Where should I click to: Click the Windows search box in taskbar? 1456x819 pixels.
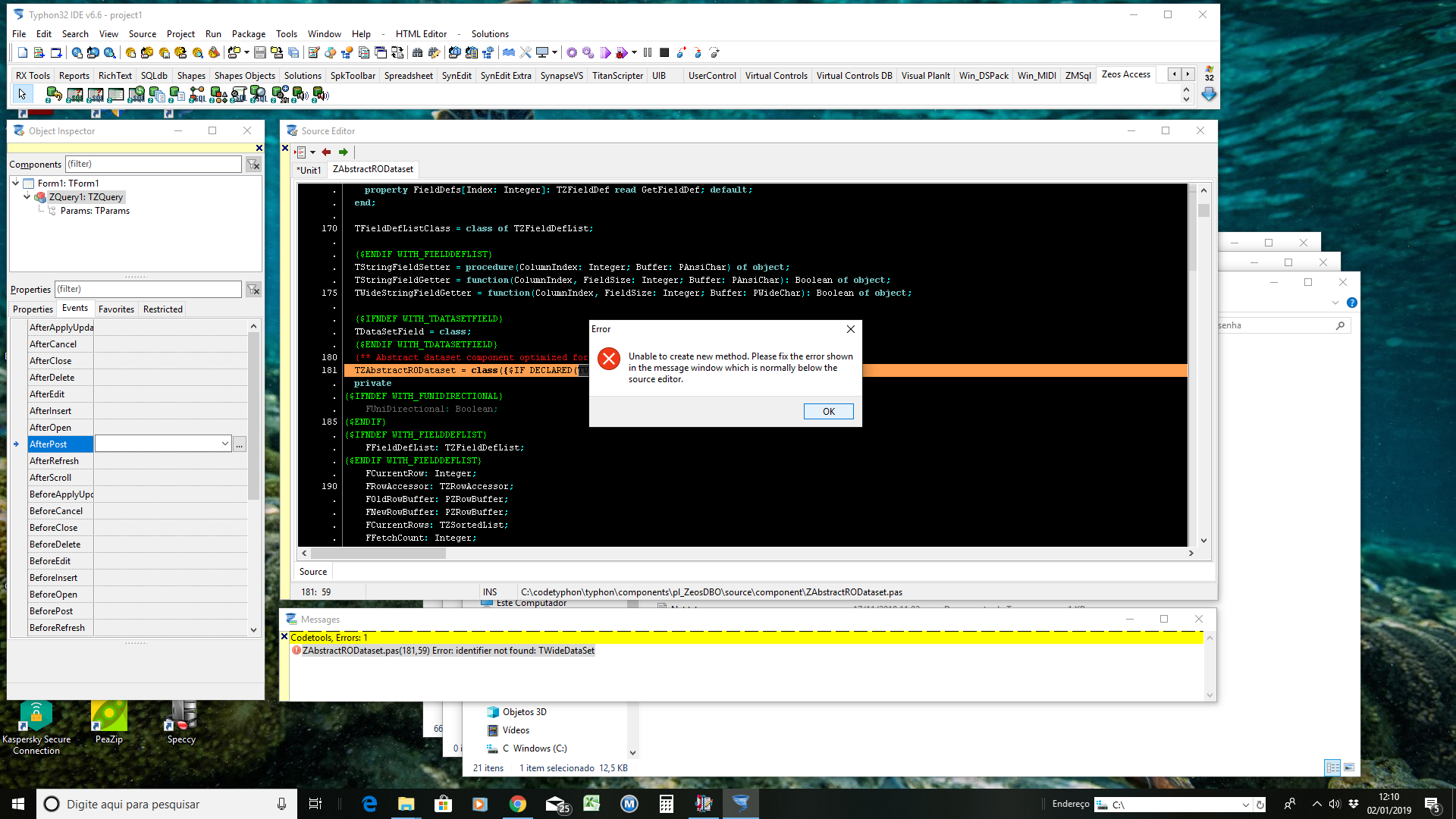click(x=167, y=804)
